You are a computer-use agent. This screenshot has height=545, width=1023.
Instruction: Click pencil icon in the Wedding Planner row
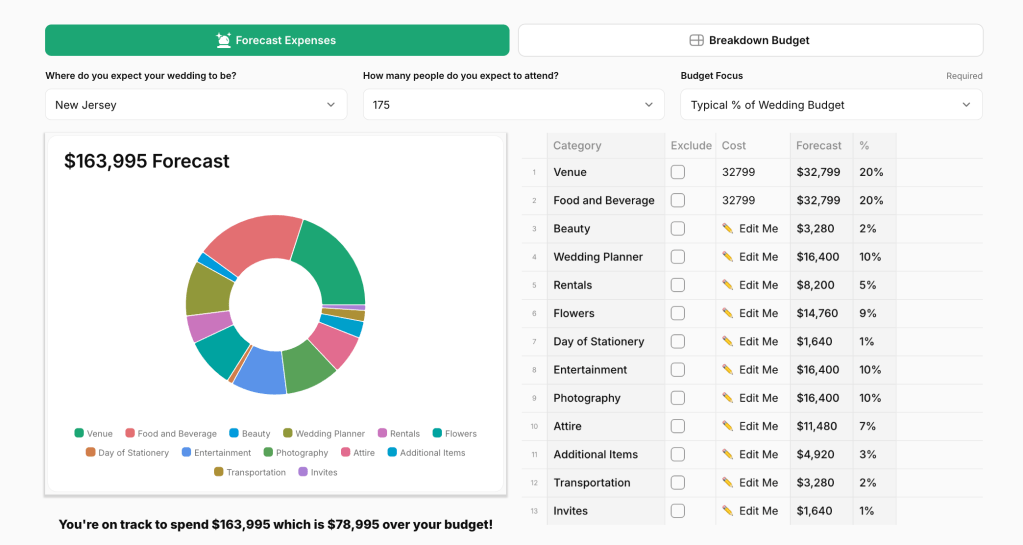(x=728, y=257)
